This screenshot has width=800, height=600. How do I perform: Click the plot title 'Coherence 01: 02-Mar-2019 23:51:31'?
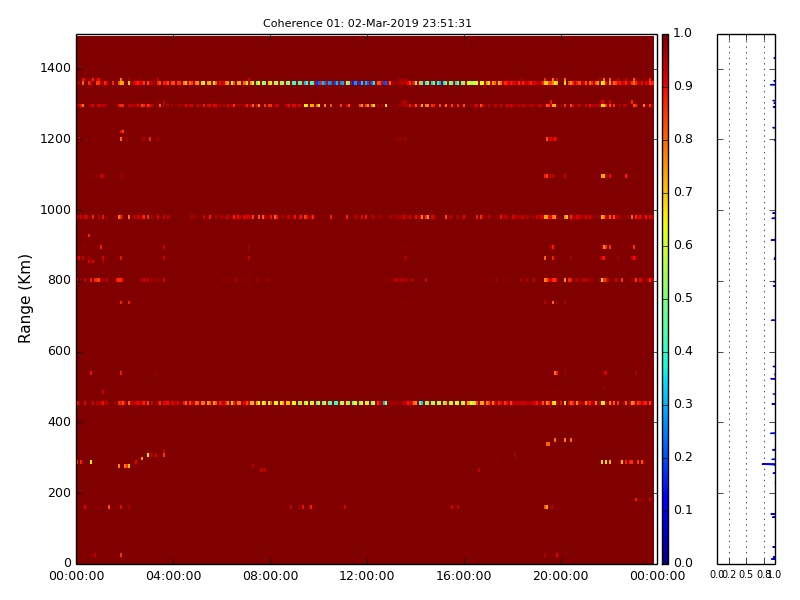click(x=367, y=23)
